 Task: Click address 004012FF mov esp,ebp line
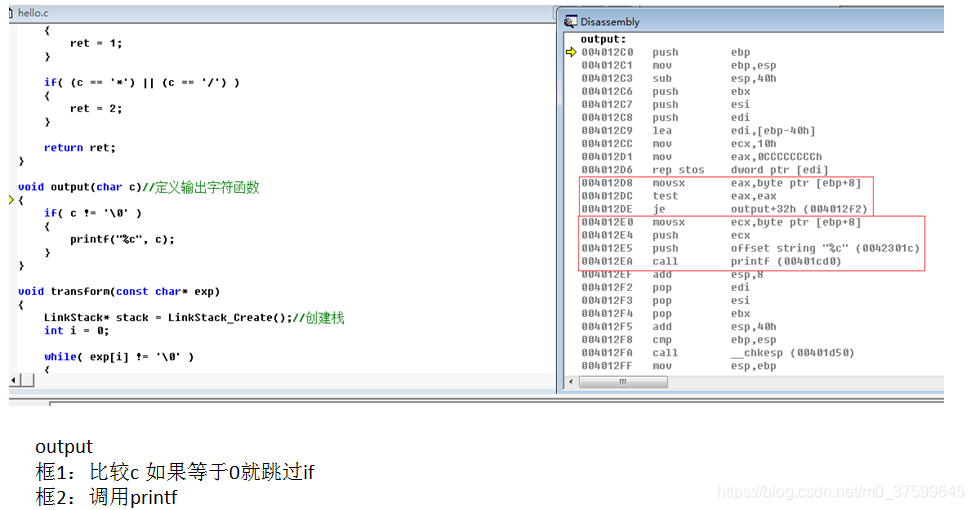coord(679,365)
